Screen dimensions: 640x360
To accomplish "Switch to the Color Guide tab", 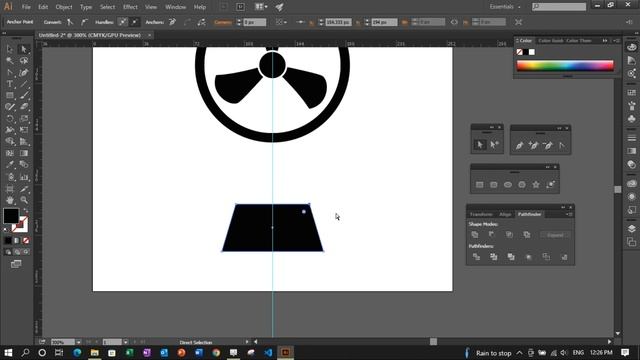I will click(551, 40).
